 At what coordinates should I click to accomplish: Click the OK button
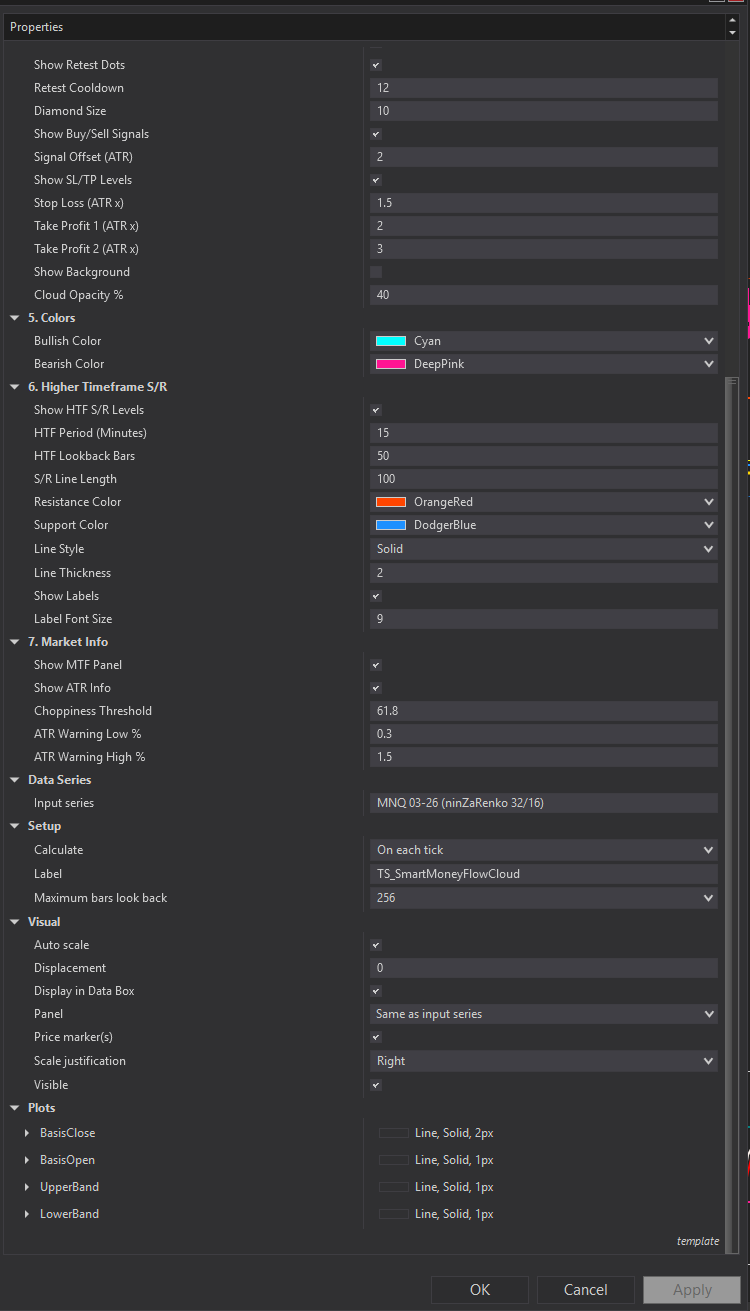(x=480, y=1290)
